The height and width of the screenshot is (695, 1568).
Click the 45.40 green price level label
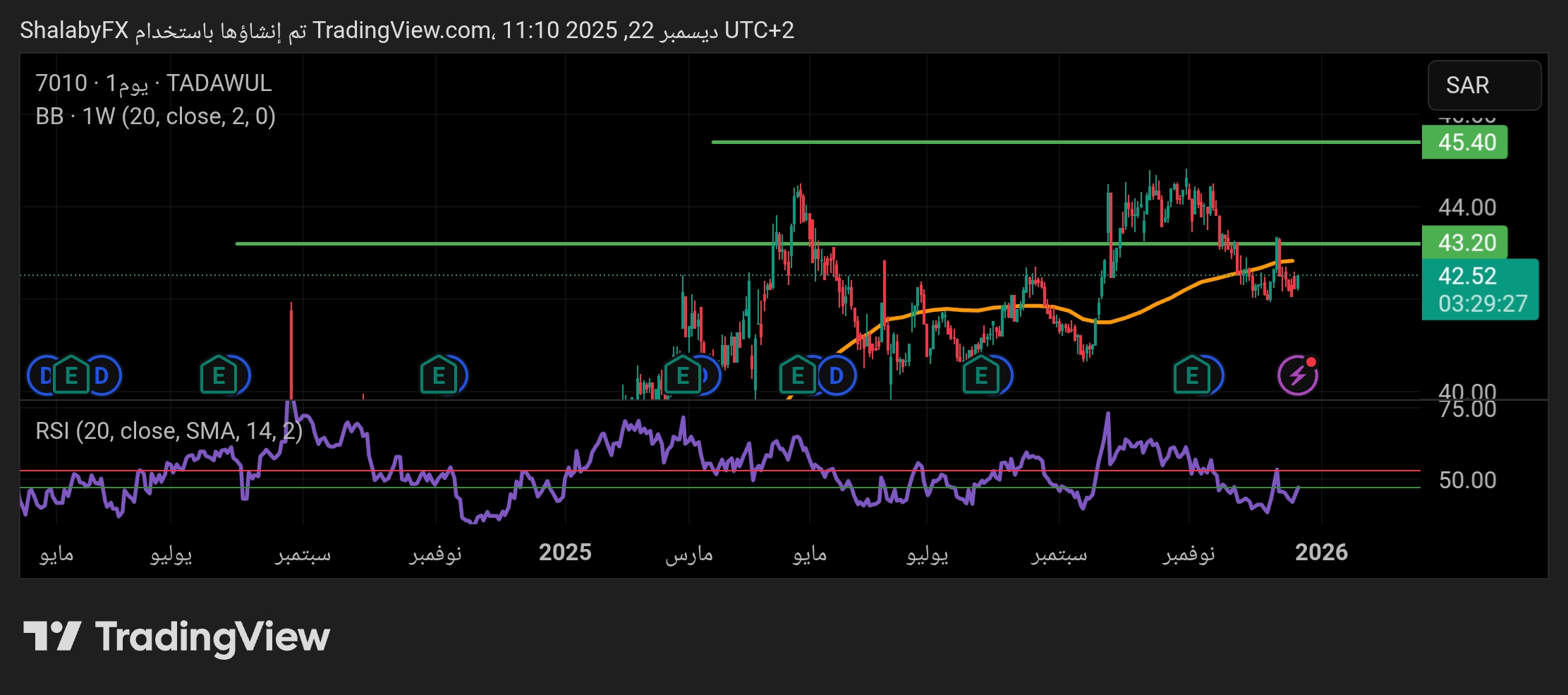tap(1464, 142)
